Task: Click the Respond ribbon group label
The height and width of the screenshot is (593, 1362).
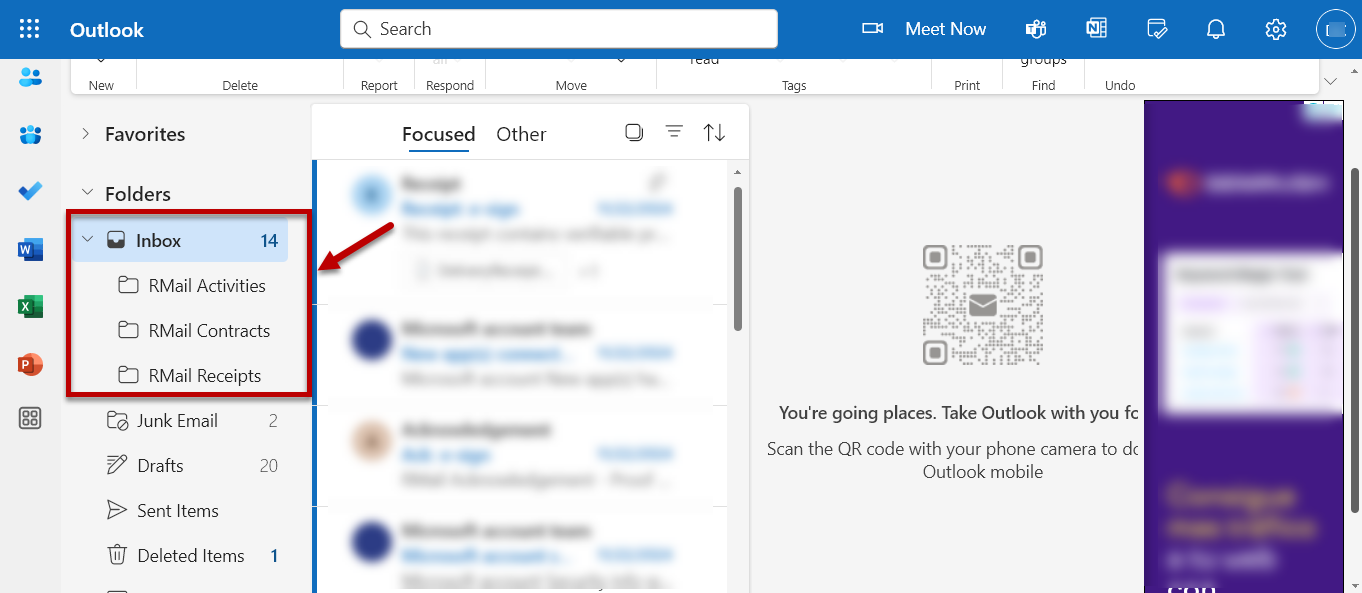Action: (450, 86)
